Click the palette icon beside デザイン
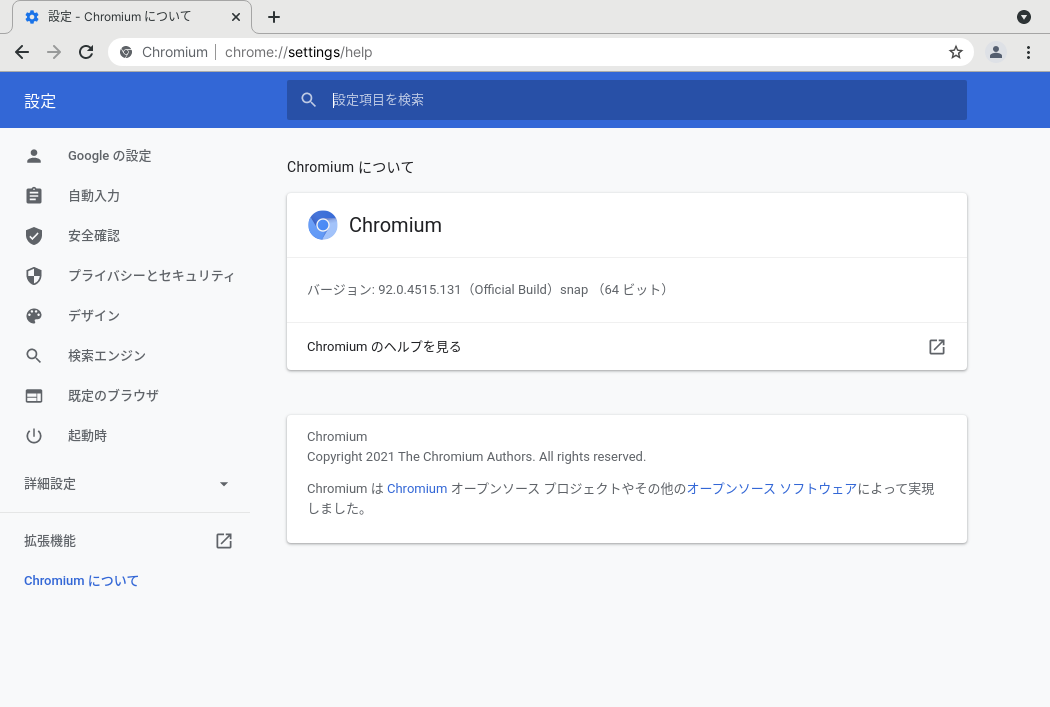Viewport: 1050px width, 707px height. tap(33, 315)
